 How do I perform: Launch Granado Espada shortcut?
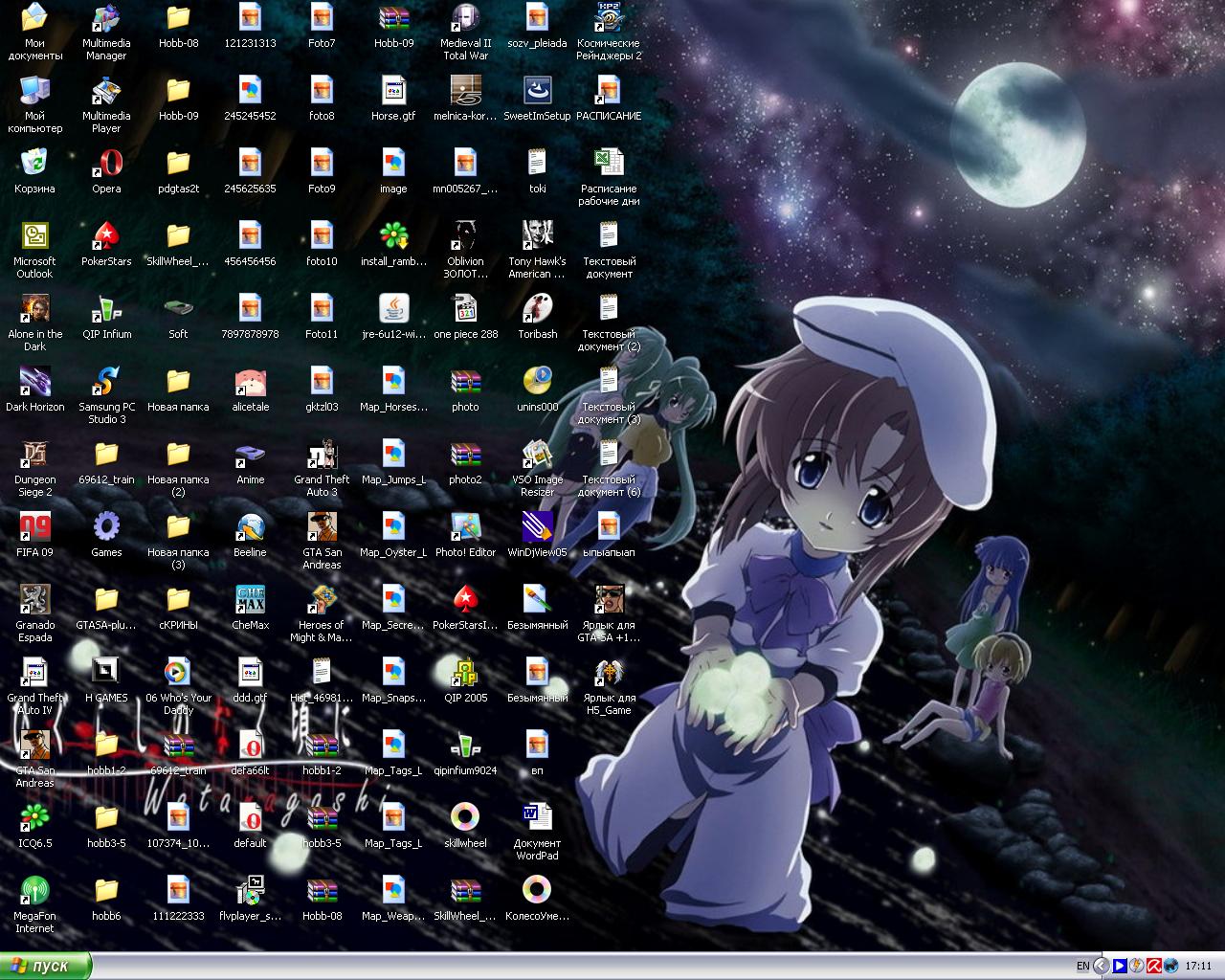pos(34,599)
